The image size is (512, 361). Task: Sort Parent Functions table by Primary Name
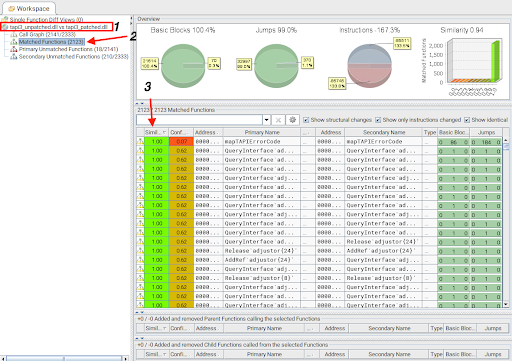[x=264, y=328]
